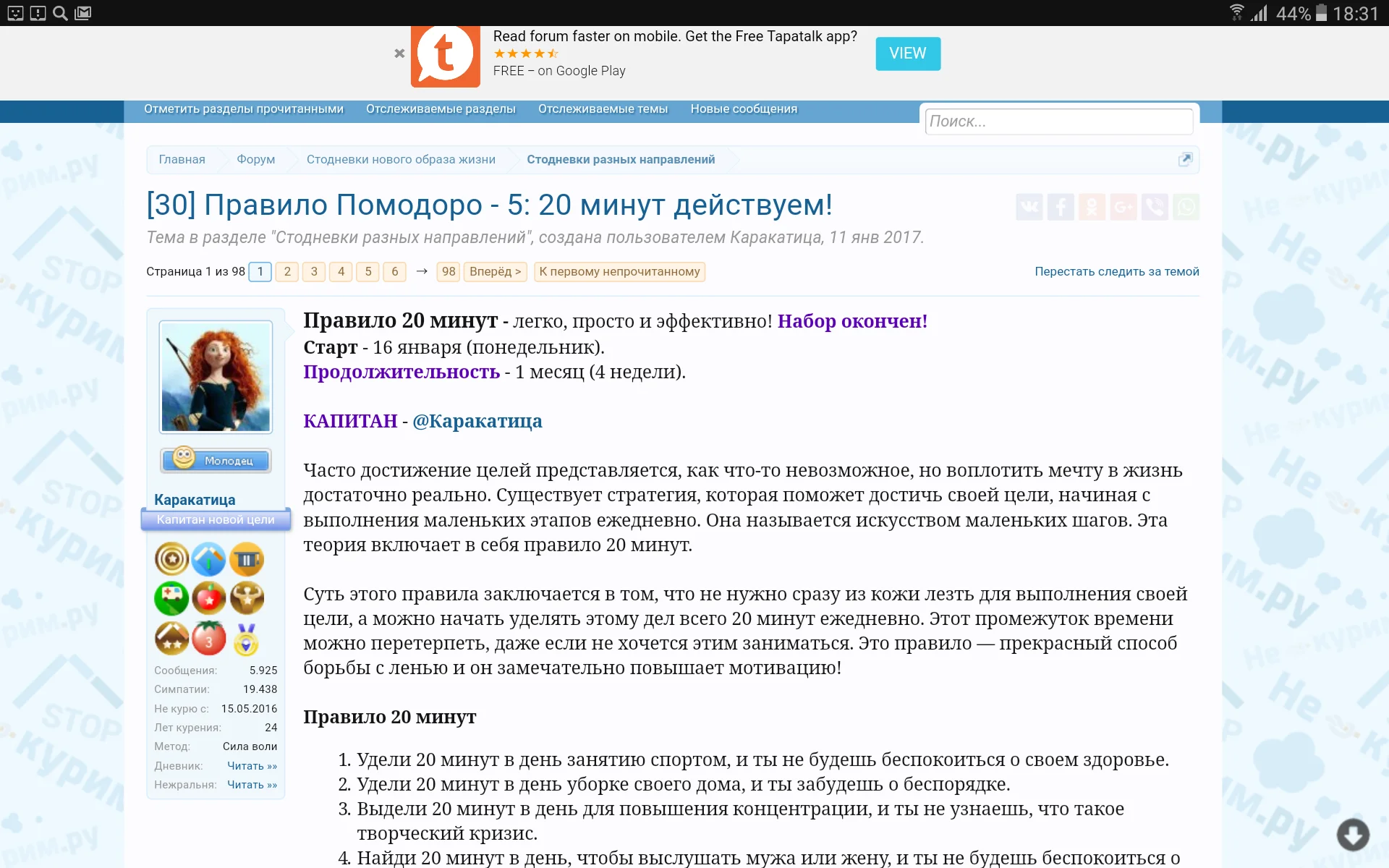Share the topic via VKontakte icon
Viewport: 1389px width, 868px height.
coord(1029,206)
